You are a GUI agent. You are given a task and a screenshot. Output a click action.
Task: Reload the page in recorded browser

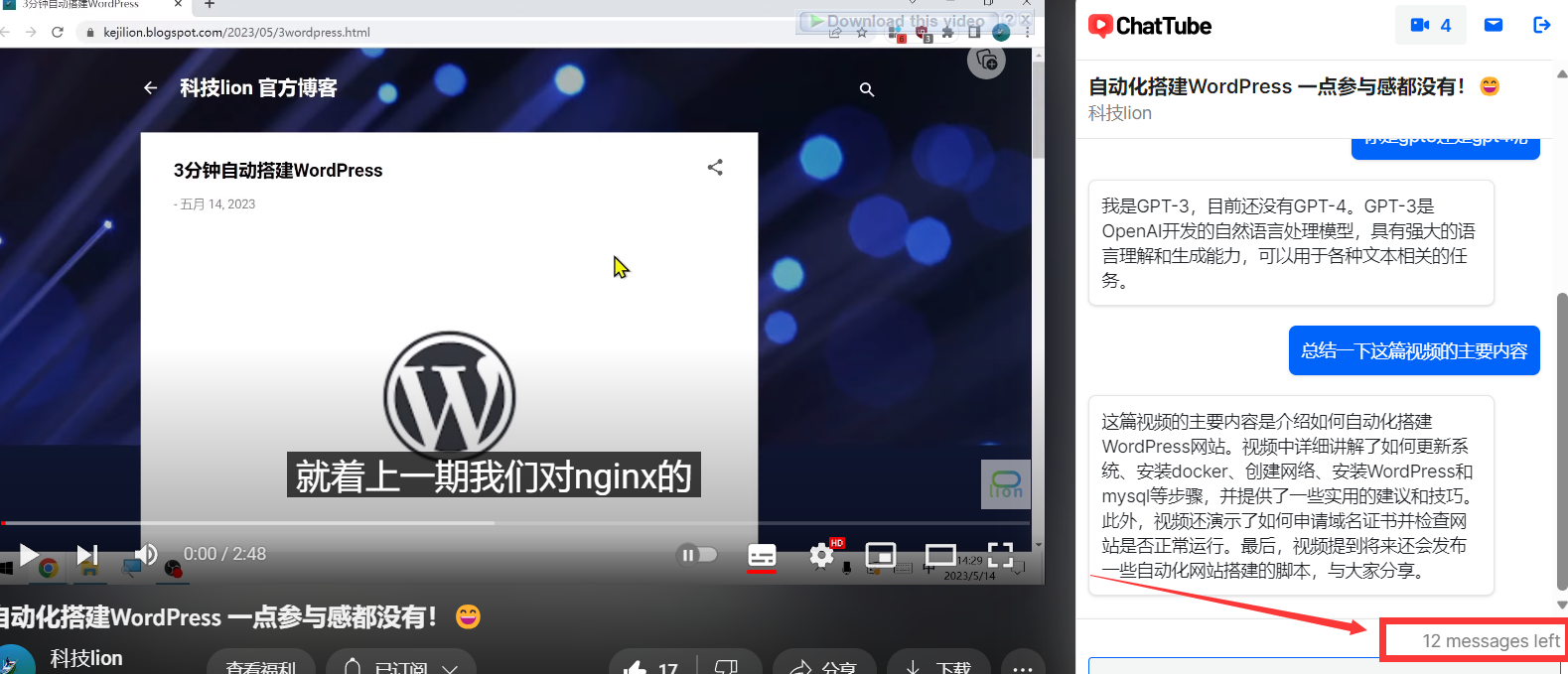coord(58,32)
